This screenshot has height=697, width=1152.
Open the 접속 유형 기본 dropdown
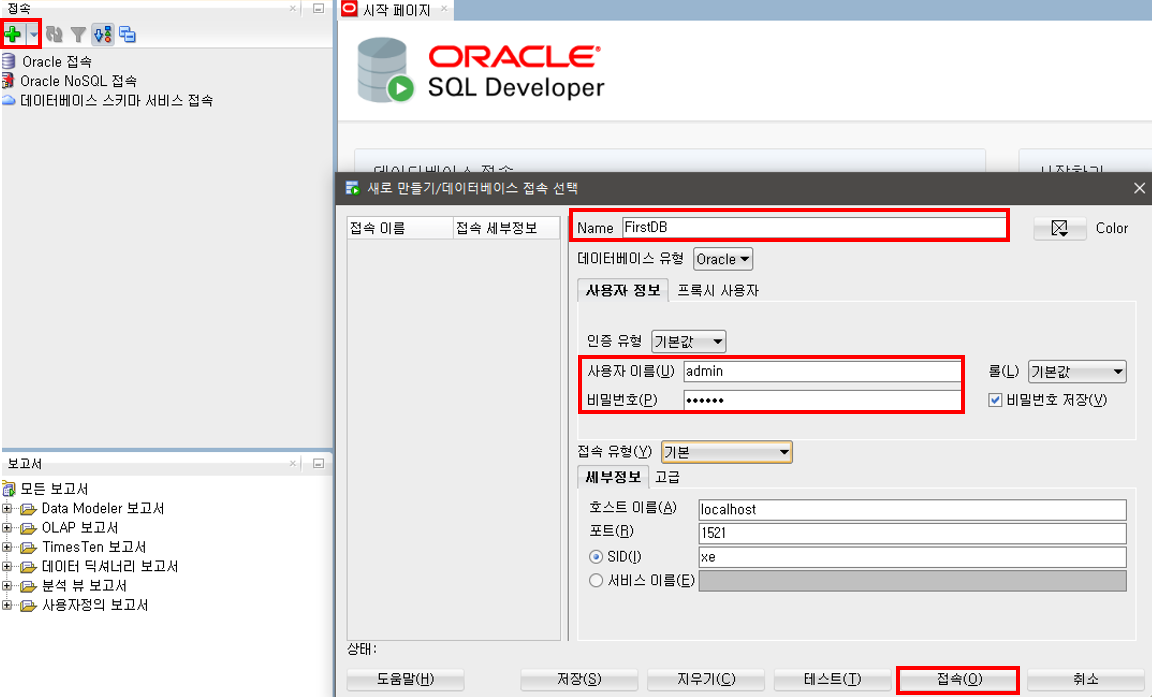pyautogui.click(x=727, y=452)
